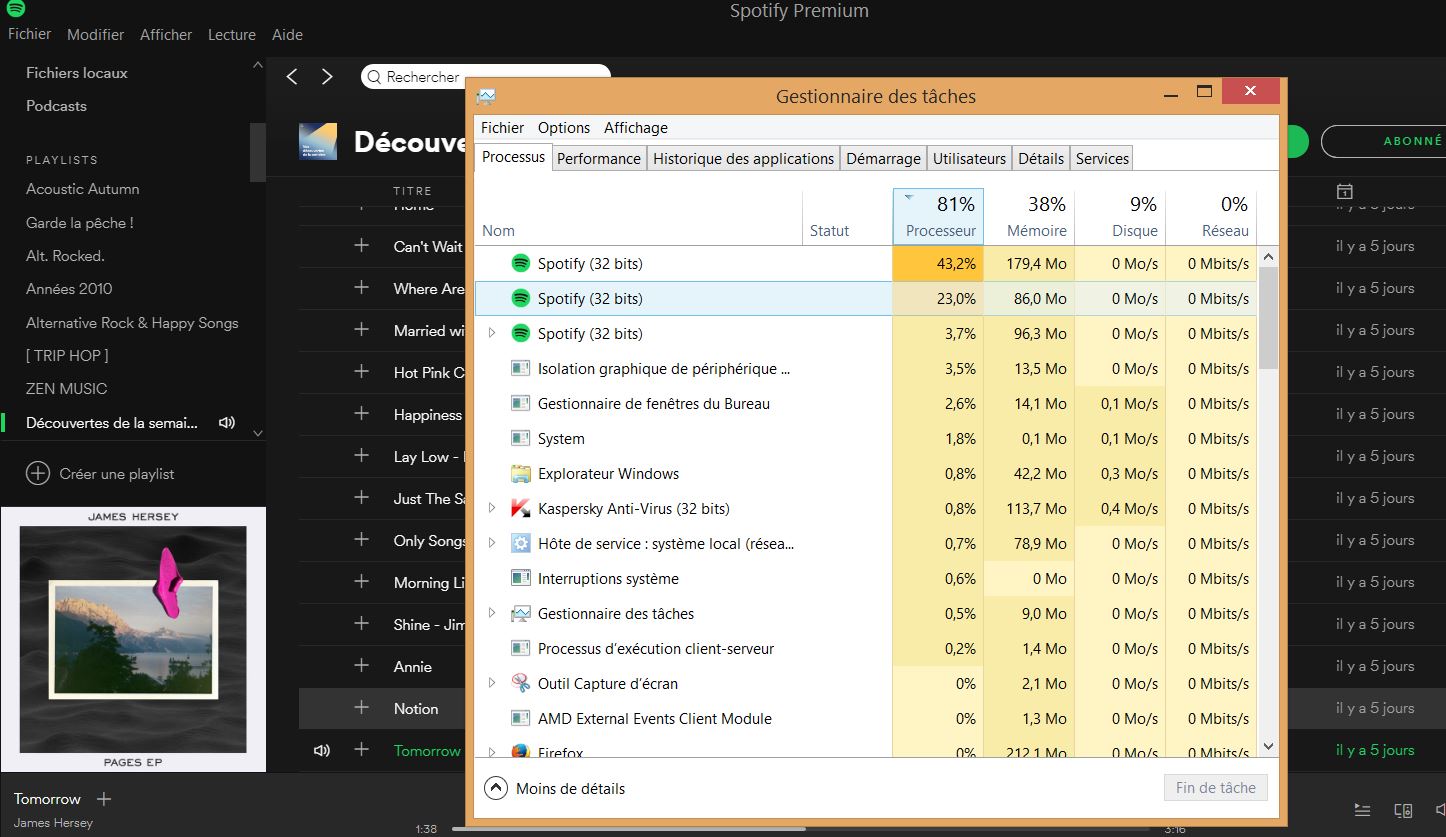The width and height of the screenshot is (1446, 837).
Task: Sort by the Mémoire column header
Action: tap(1029, 217)
